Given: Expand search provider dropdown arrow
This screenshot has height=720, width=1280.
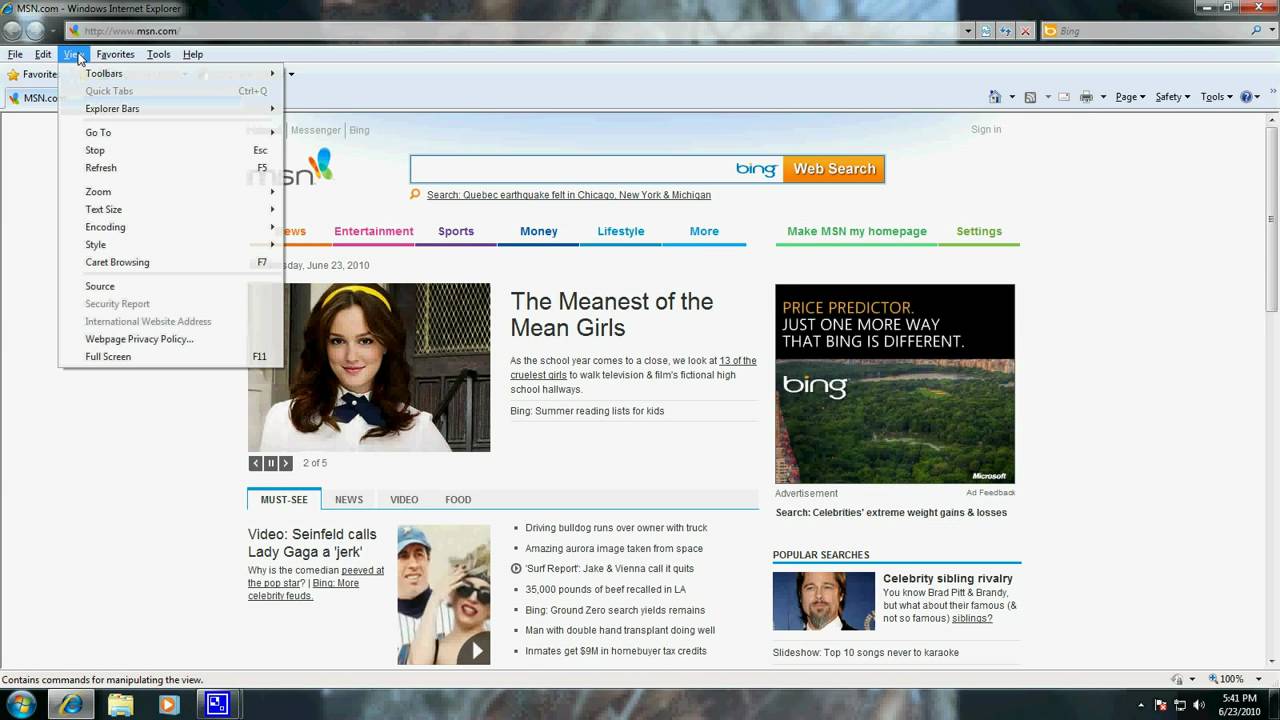Looking at the screenshot, I should 1272,31.
